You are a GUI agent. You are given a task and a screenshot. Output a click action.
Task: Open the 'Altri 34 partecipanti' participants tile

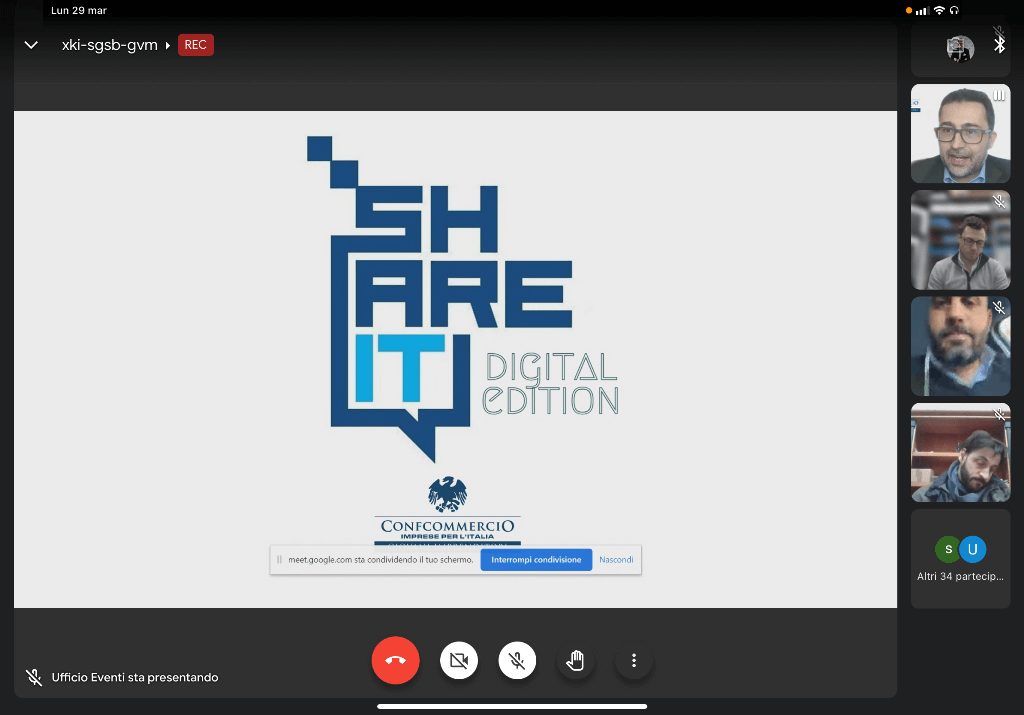[960, 560]
